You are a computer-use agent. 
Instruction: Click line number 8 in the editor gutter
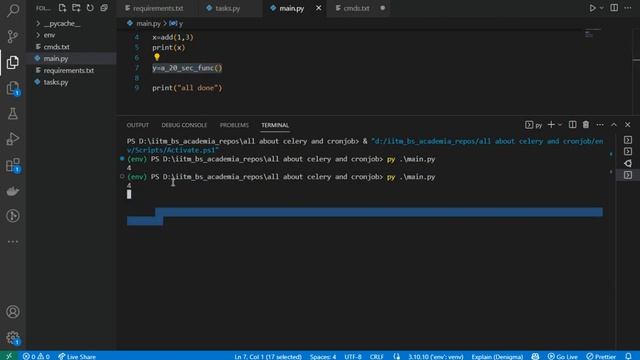(137, 78)
